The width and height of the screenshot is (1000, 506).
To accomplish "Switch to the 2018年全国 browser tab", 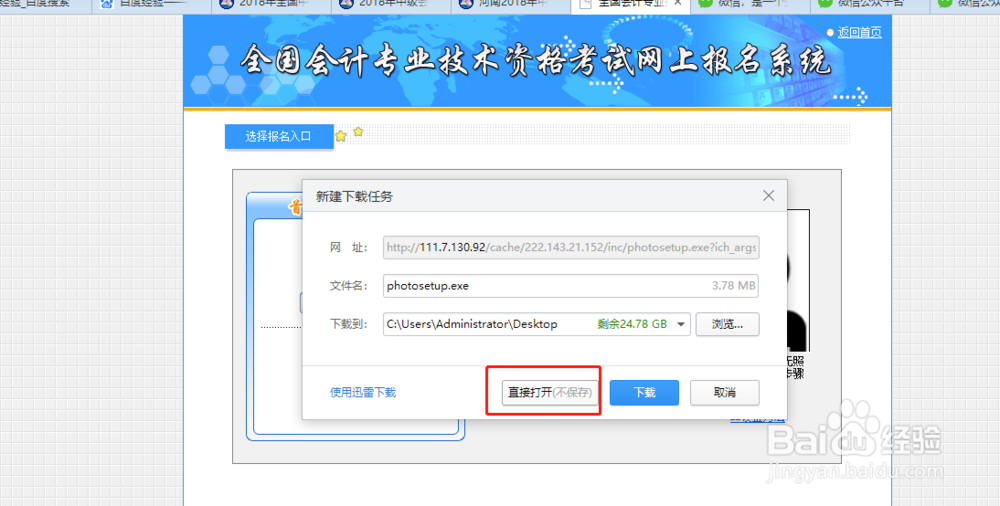I will (271, 4).
